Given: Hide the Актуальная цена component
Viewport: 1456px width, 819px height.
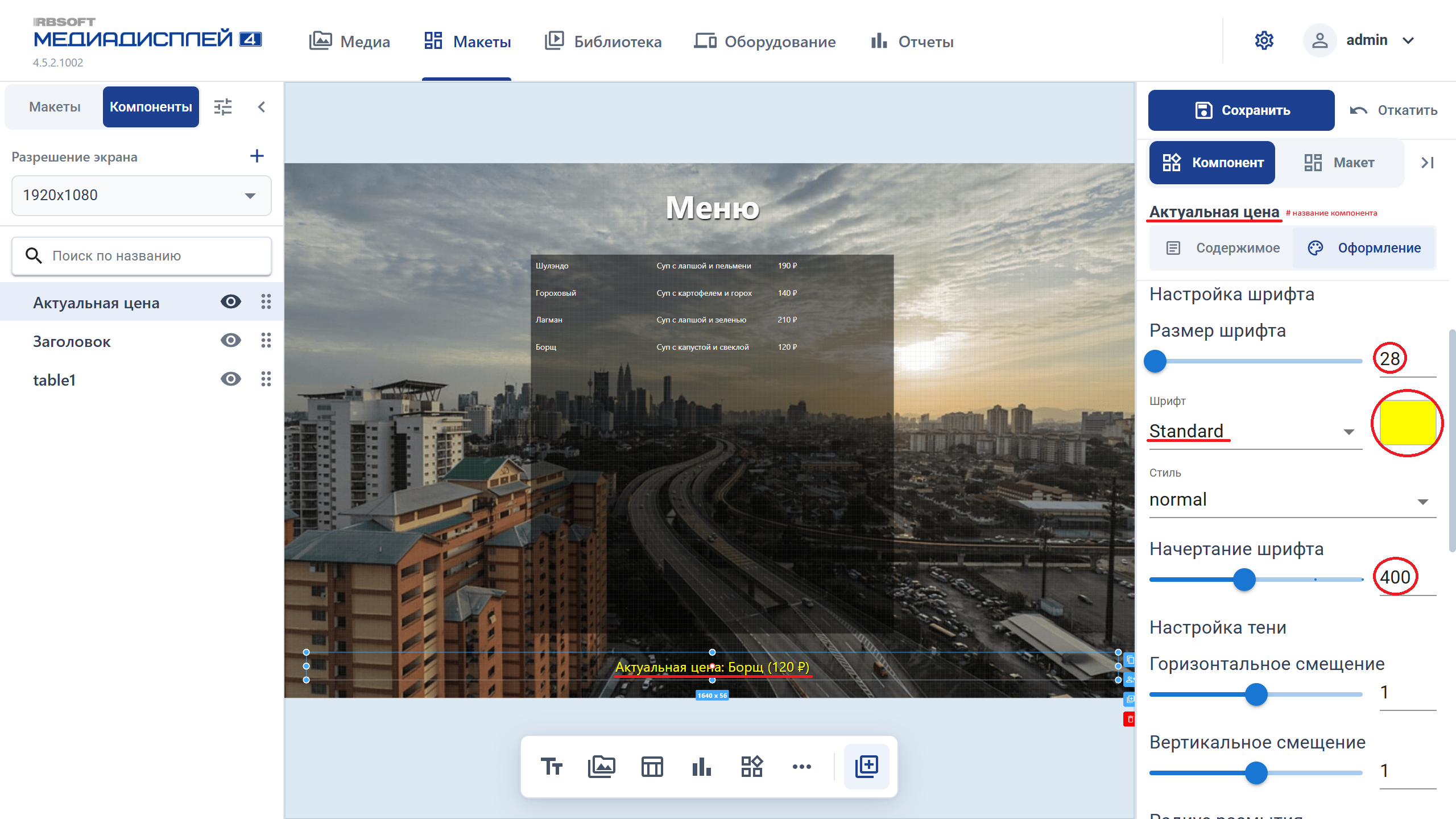Looking at the screenshot, I should [230, 302].
